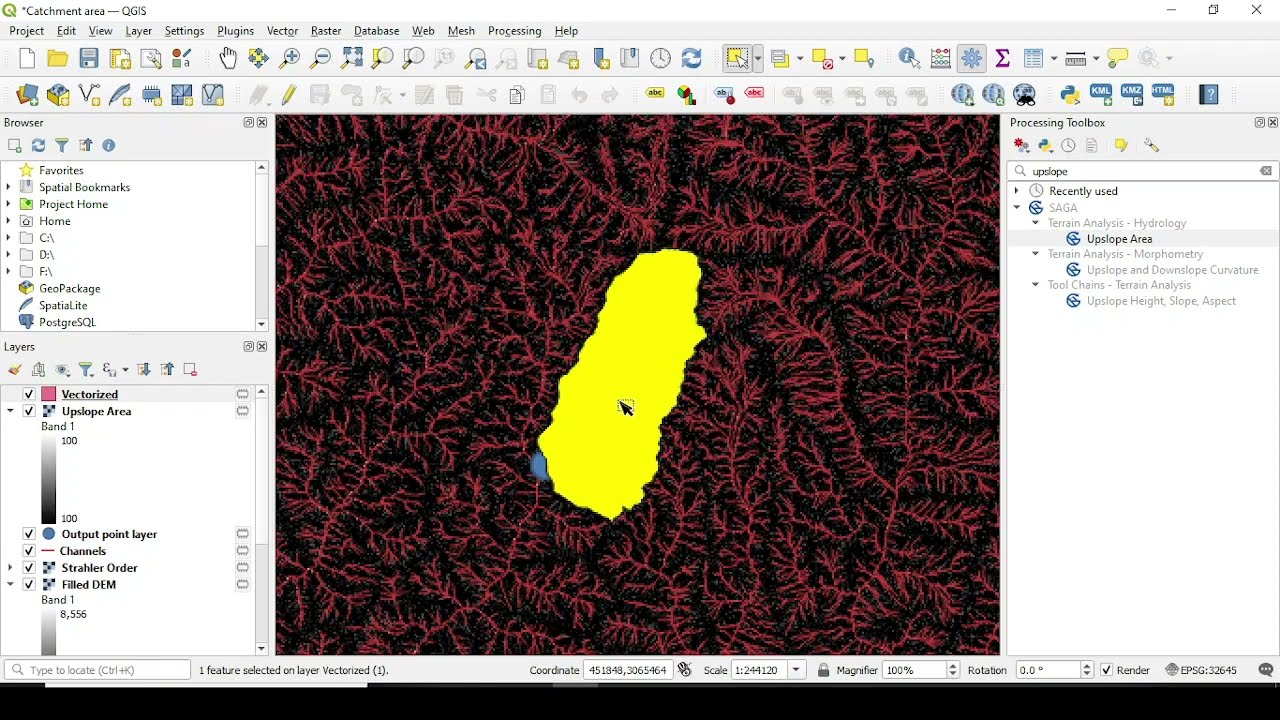Increase the Rotation spinner value
Viewport: 1280px width, 720px height.
1088,666
